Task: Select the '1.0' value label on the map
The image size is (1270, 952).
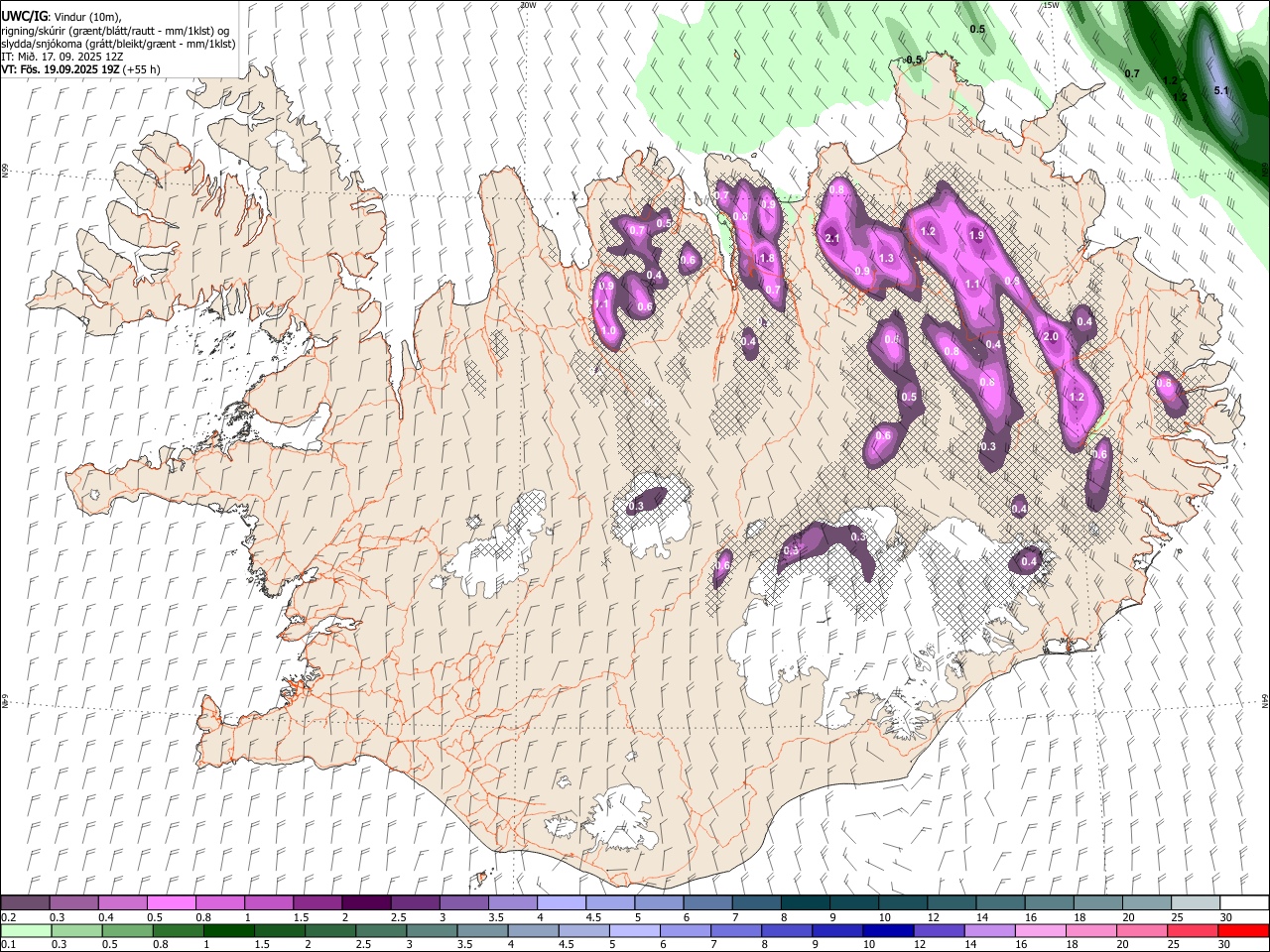Action: pos(608,331)
